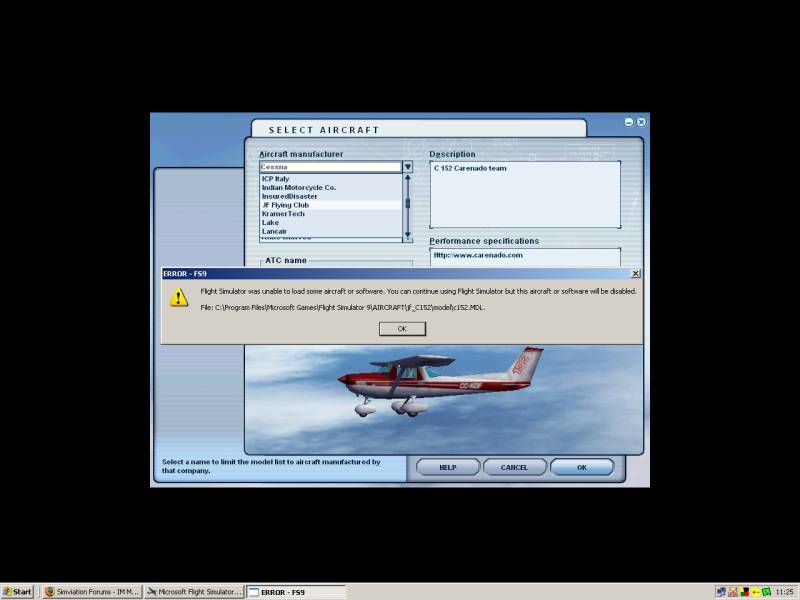Switch to Simviation Forums taskbar window

pos(92,592)
